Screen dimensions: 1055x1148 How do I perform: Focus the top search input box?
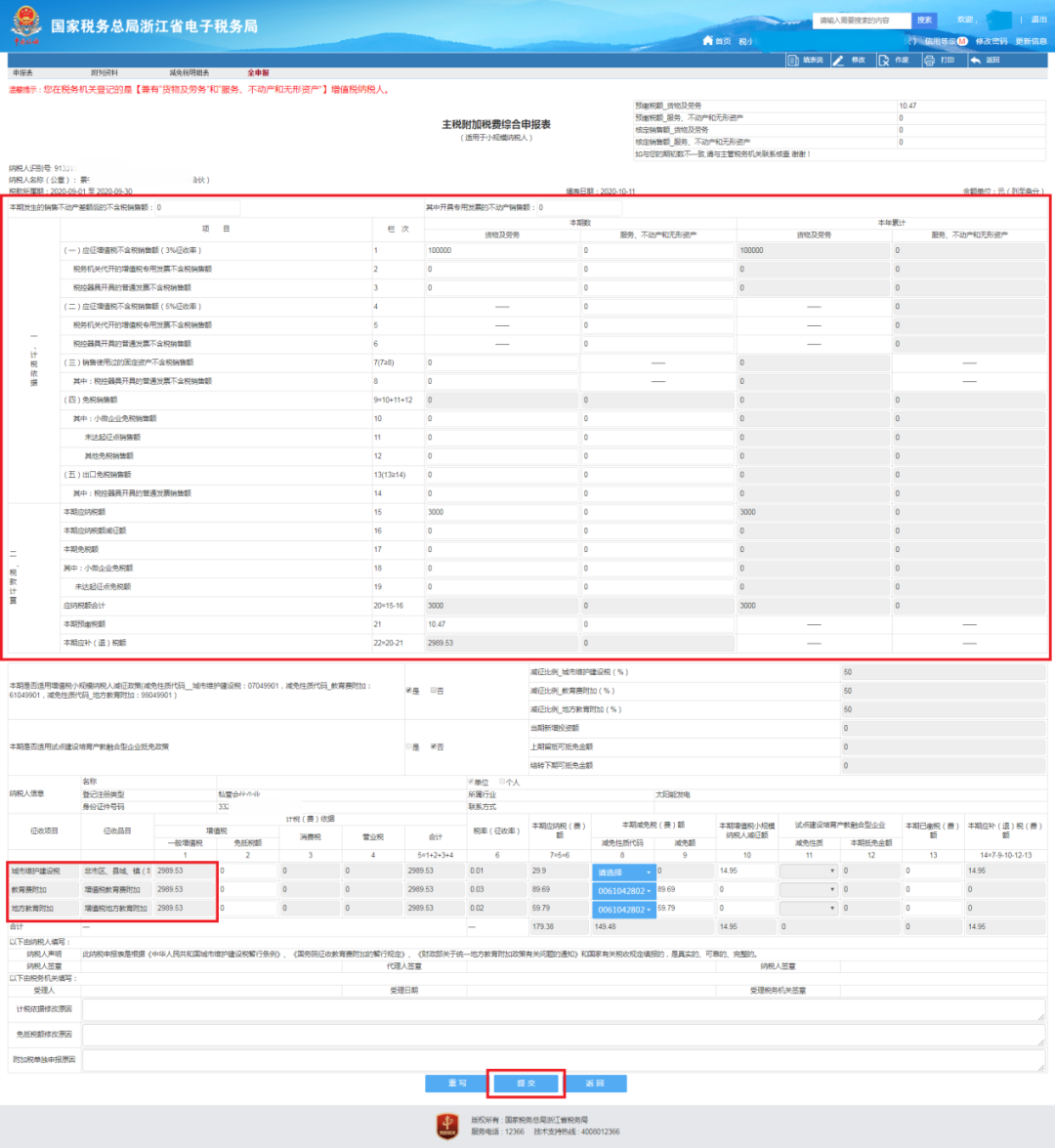pyautogui.click(x=862, y=20)
